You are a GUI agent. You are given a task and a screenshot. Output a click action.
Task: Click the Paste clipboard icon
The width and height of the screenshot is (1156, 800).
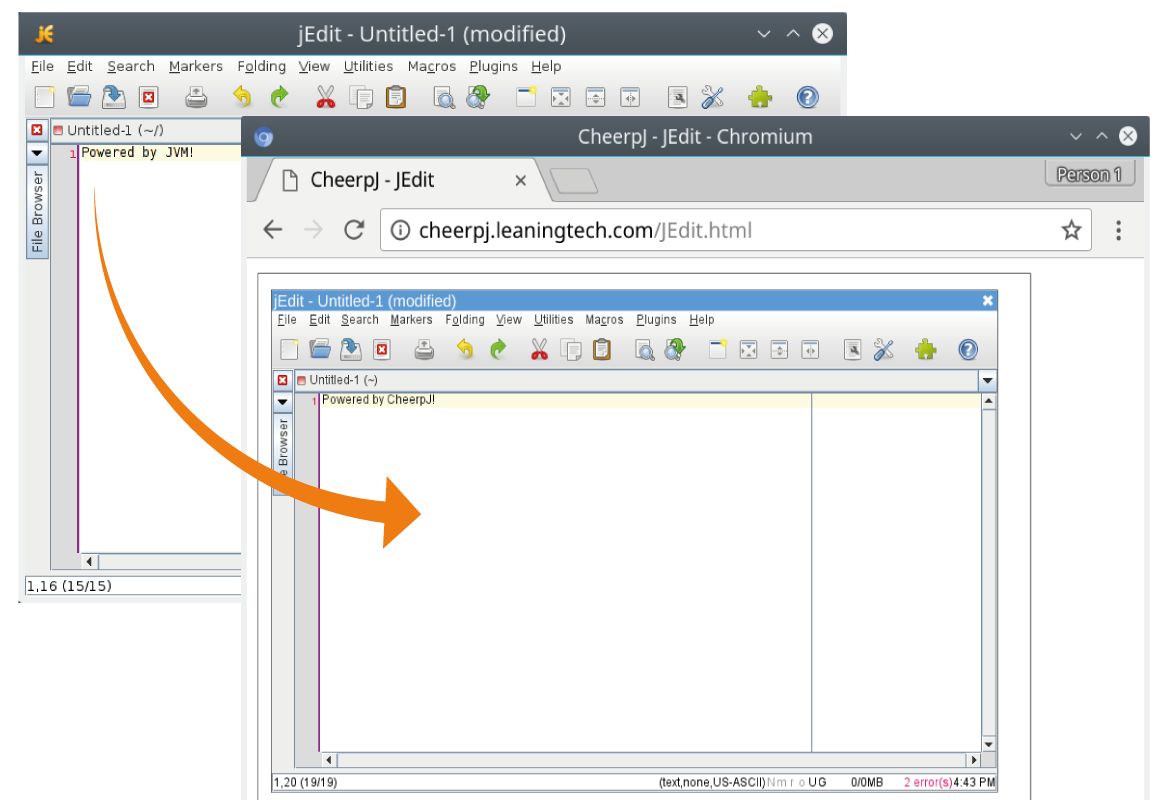coord(601,349)
